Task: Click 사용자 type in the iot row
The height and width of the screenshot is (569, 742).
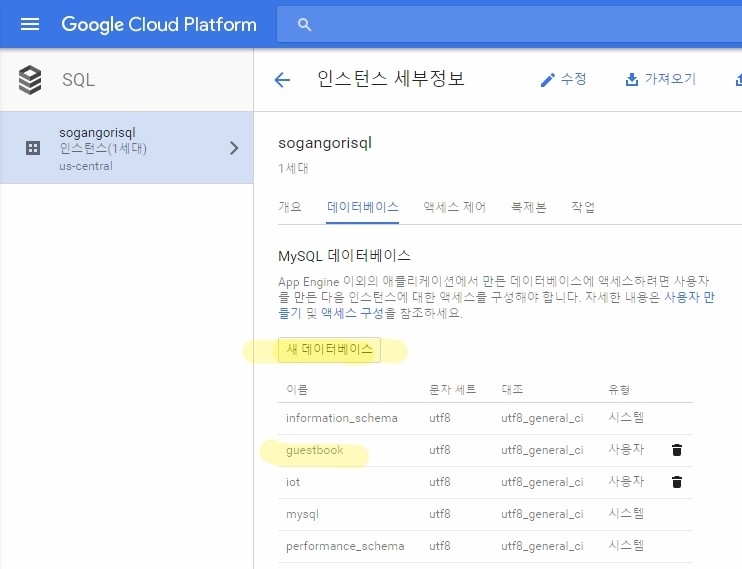Action: (626, 481)
